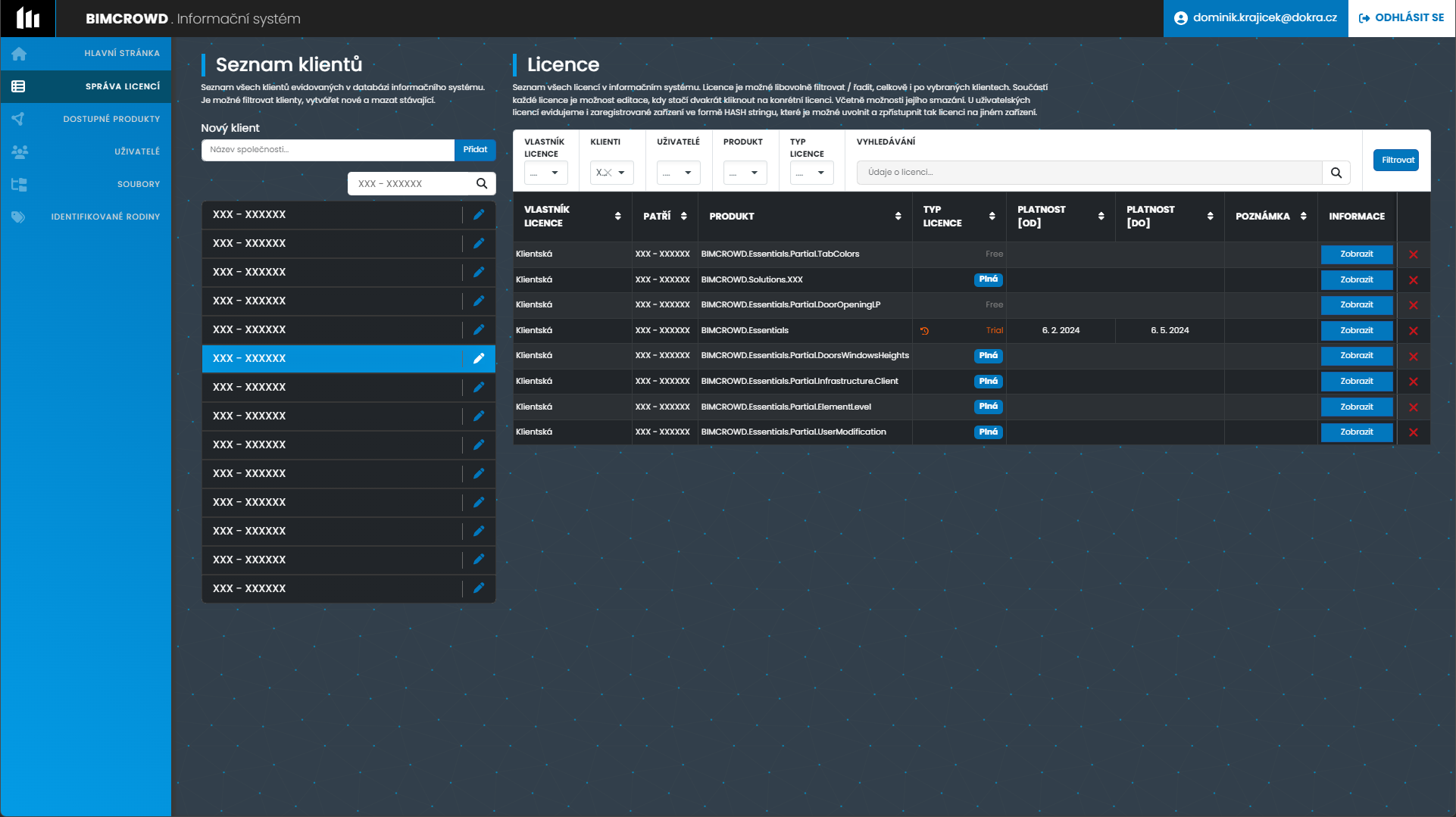Click Trial licence type label
The width and height of the screenshot is (1456, 817).
[995, 331]
